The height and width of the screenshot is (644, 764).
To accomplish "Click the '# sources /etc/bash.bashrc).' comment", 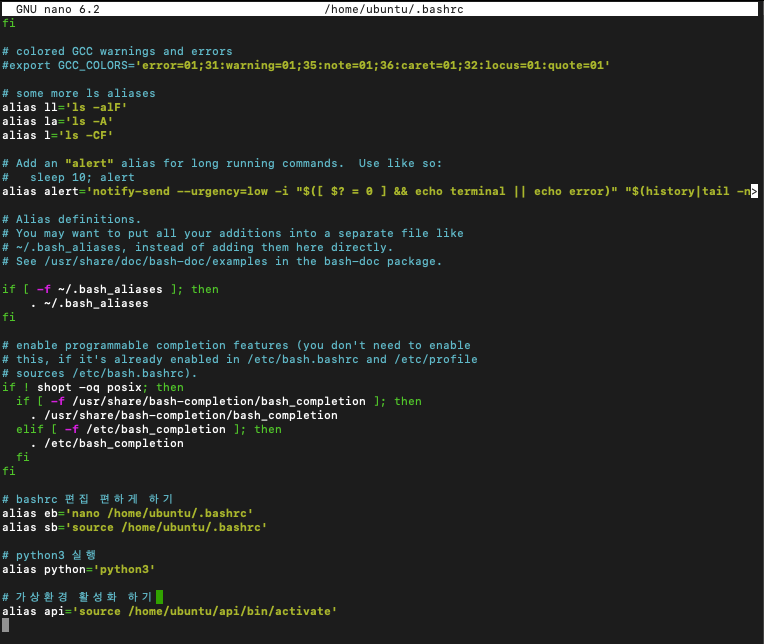I will coord(99,374).
